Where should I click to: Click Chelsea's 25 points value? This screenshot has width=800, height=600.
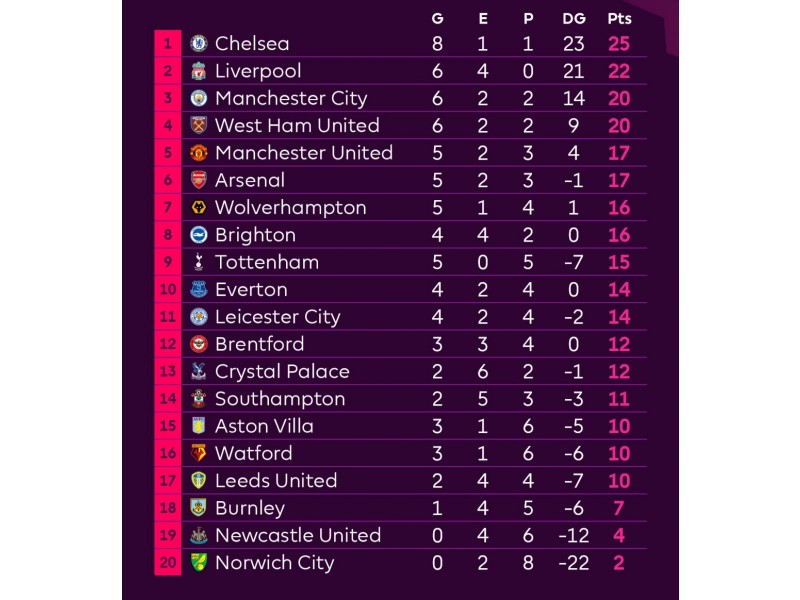click(619, 44)
